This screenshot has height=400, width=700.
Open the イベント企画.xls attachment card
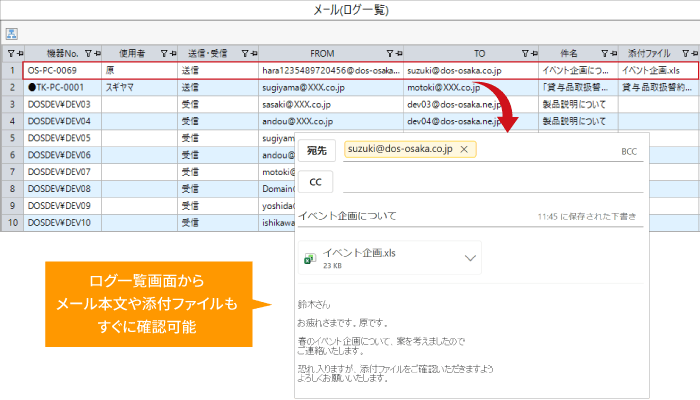[390, 258]
